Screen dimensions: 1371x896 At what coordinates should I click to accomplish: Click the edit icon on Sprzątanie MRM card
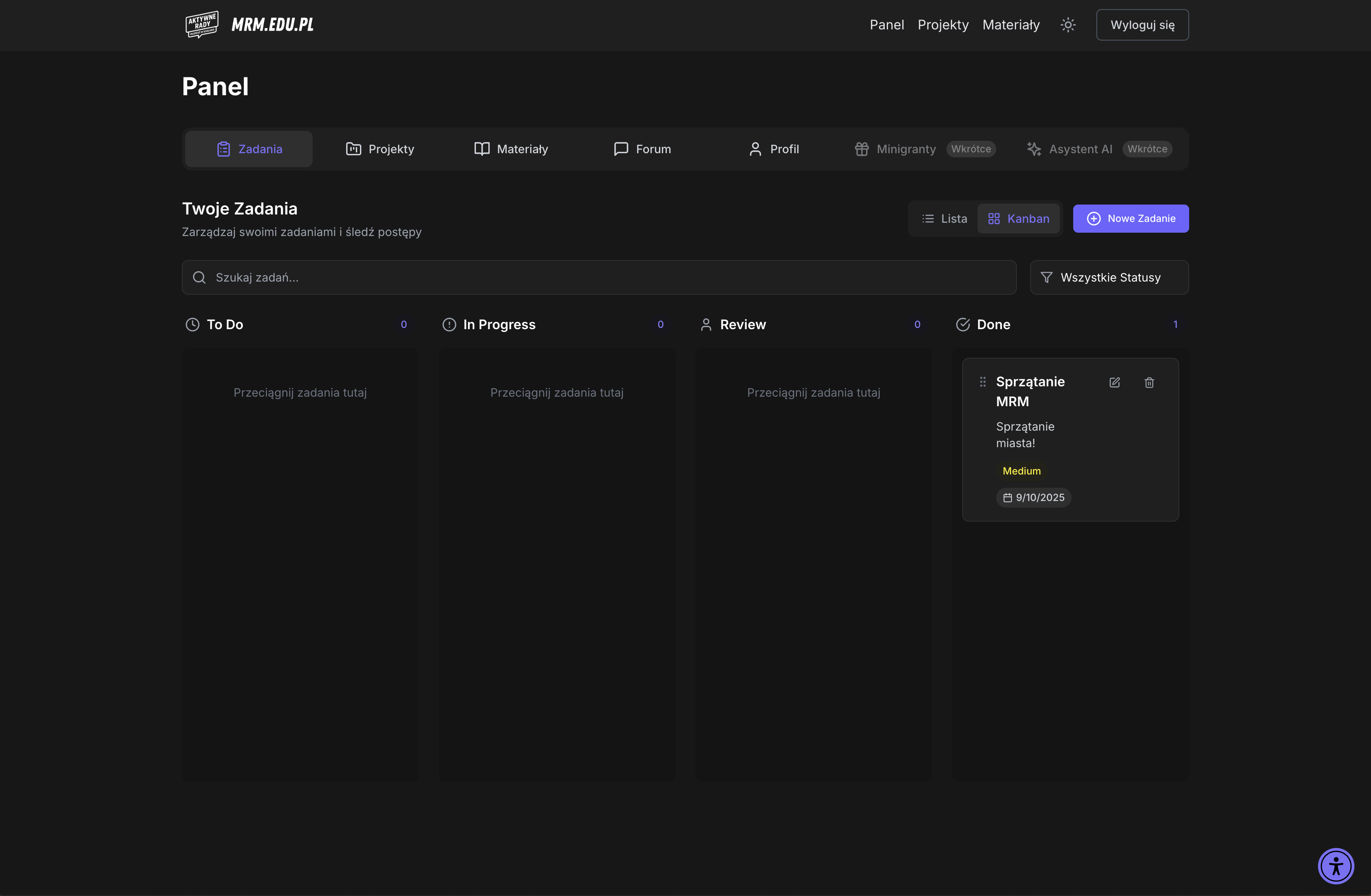tap(1114, 382)
